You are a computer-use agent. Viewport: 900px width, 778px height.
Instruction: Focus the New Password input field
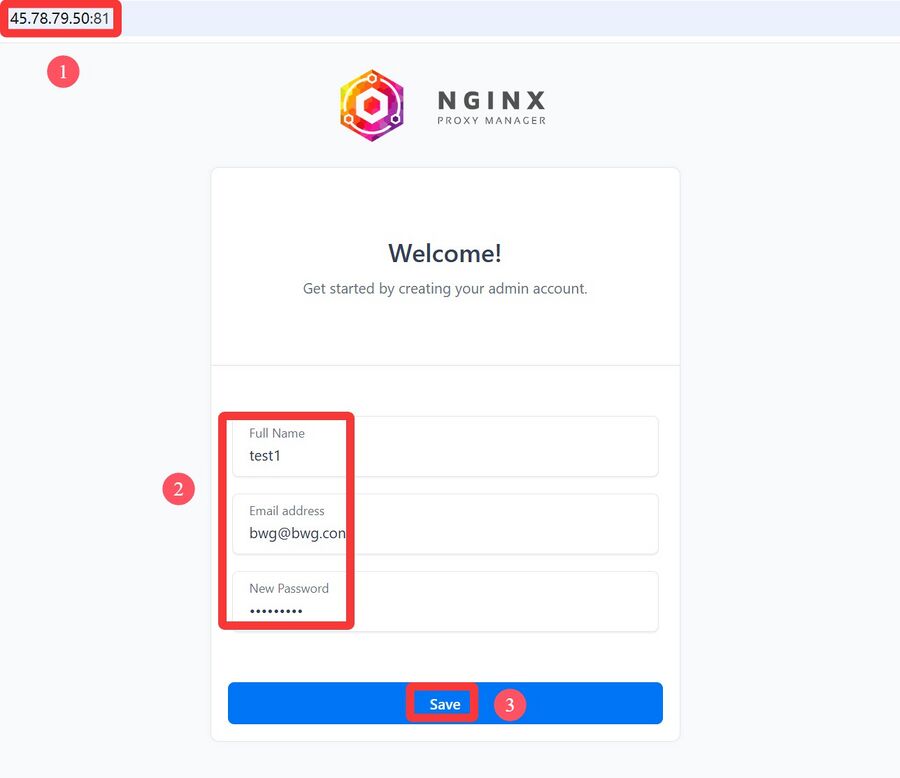pos(445,601)
